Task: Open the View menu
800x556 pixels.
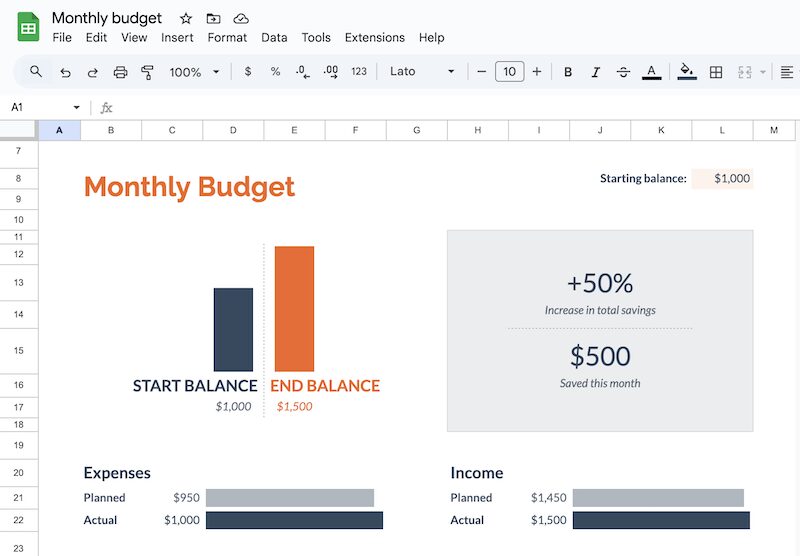Action: (x=134, y=38)
